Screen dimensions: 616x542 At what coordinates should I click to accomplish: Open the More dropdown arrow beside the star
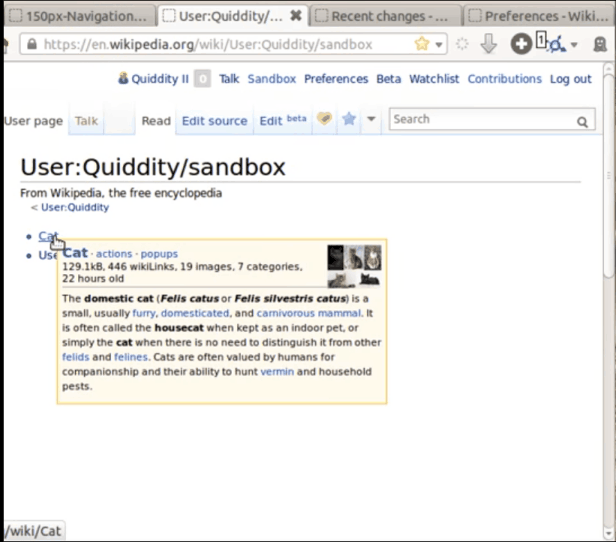point(371,120)
